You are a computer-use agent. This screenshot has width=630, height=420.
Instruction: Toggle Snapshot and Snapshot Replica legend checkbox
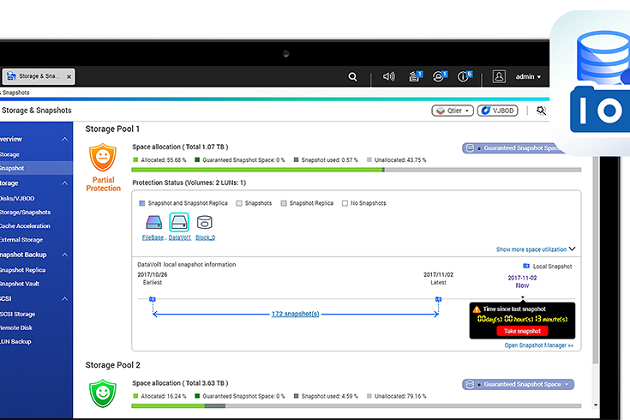(x=143, y=203)
